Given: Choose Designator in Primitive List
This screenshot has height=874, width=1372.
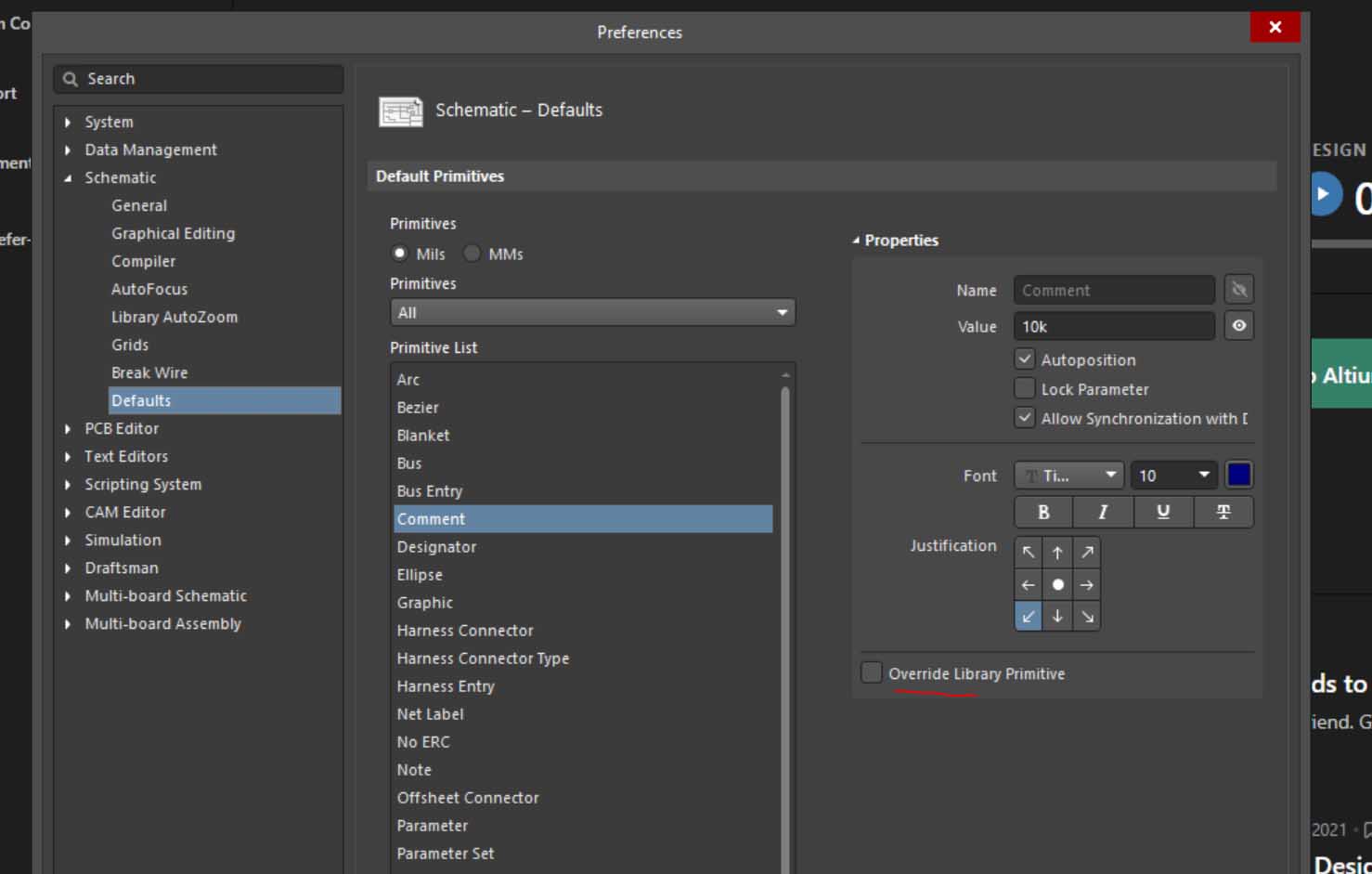Looking at the screenshot, I should tap(436, 547).
